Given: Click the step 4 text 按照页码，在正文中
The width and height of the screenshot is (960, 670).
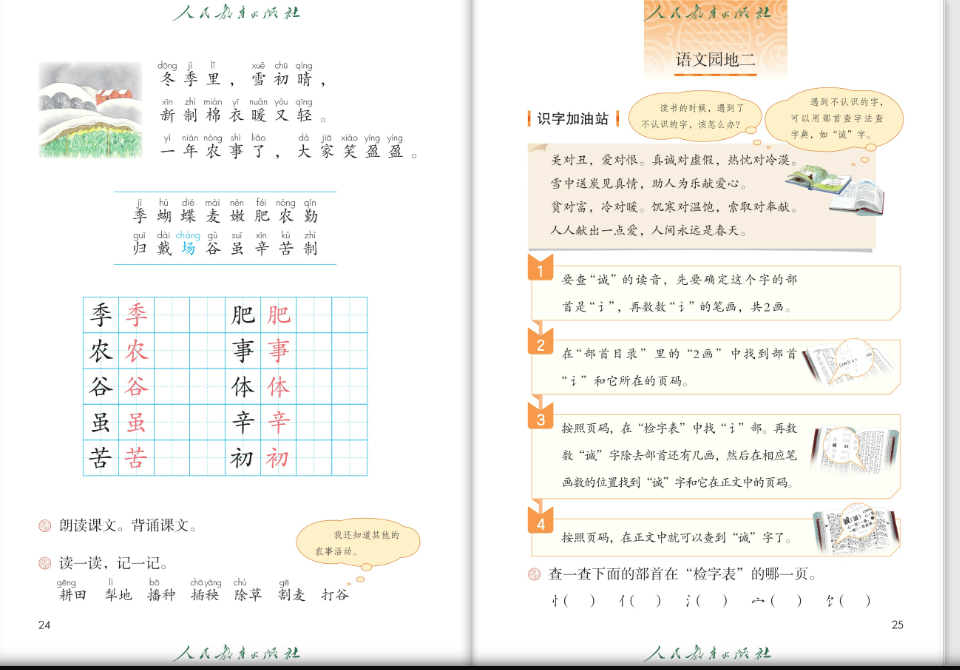Looking at the screenshot, I should point(677,538).
